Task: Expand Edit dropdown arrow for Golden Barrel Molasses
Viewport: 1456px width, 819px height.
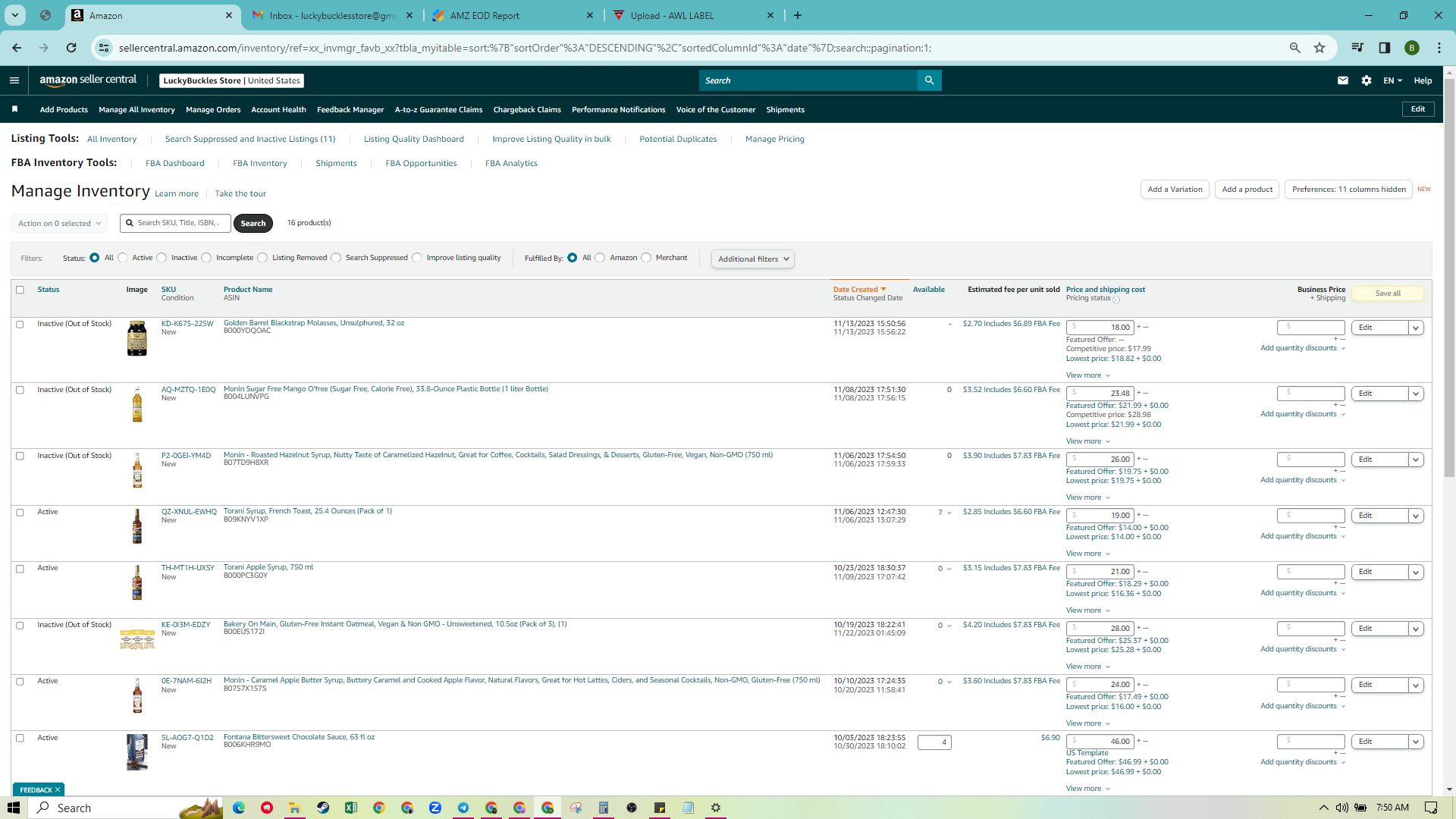Action: click(x=1416, y=328)
